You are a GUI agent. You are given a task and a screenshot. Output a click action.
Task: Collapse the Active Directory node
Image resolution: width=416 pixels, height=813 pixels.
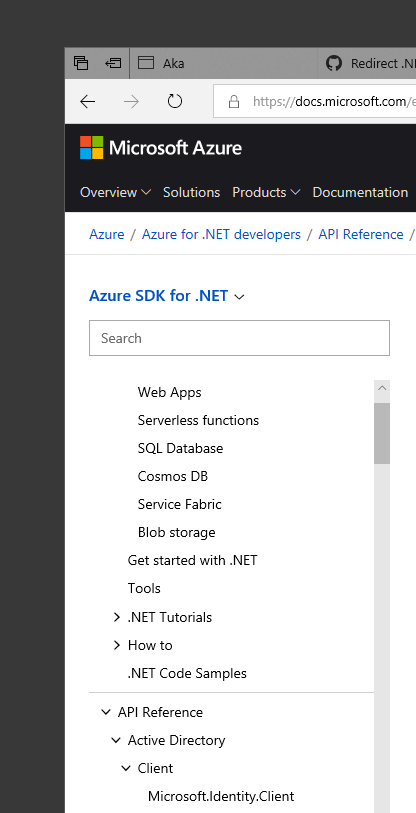116,740
